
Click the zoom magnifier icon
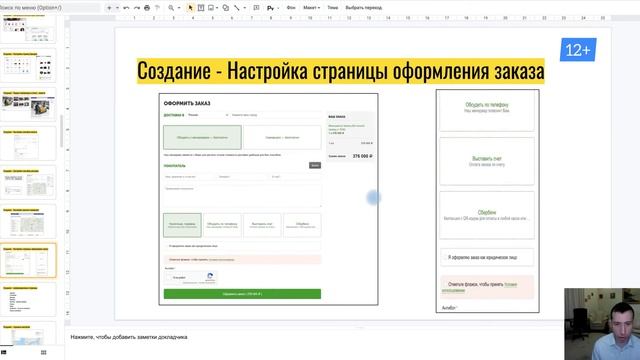(171, 8)
